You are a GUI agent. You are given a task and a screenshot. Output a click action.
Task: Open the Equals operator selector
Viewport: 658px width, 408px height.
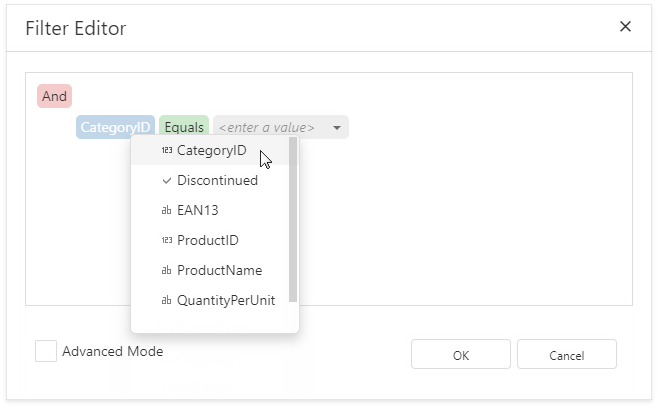184,127
